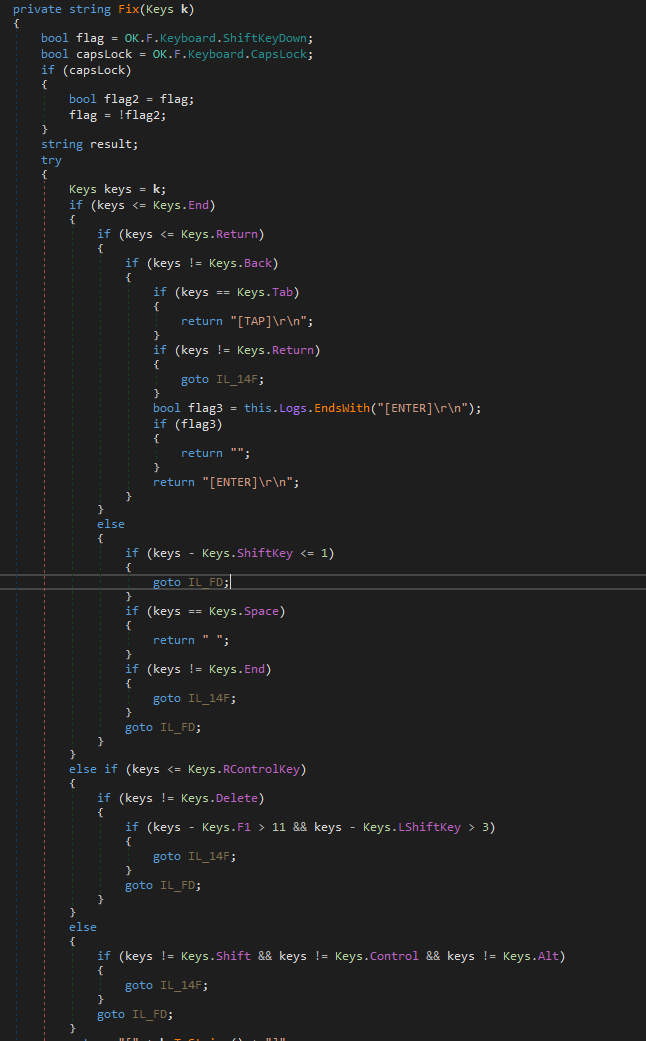Click ShiftKey in 'keys - Keys.ShiftKey <= 1'

click(x=264, y=553)
